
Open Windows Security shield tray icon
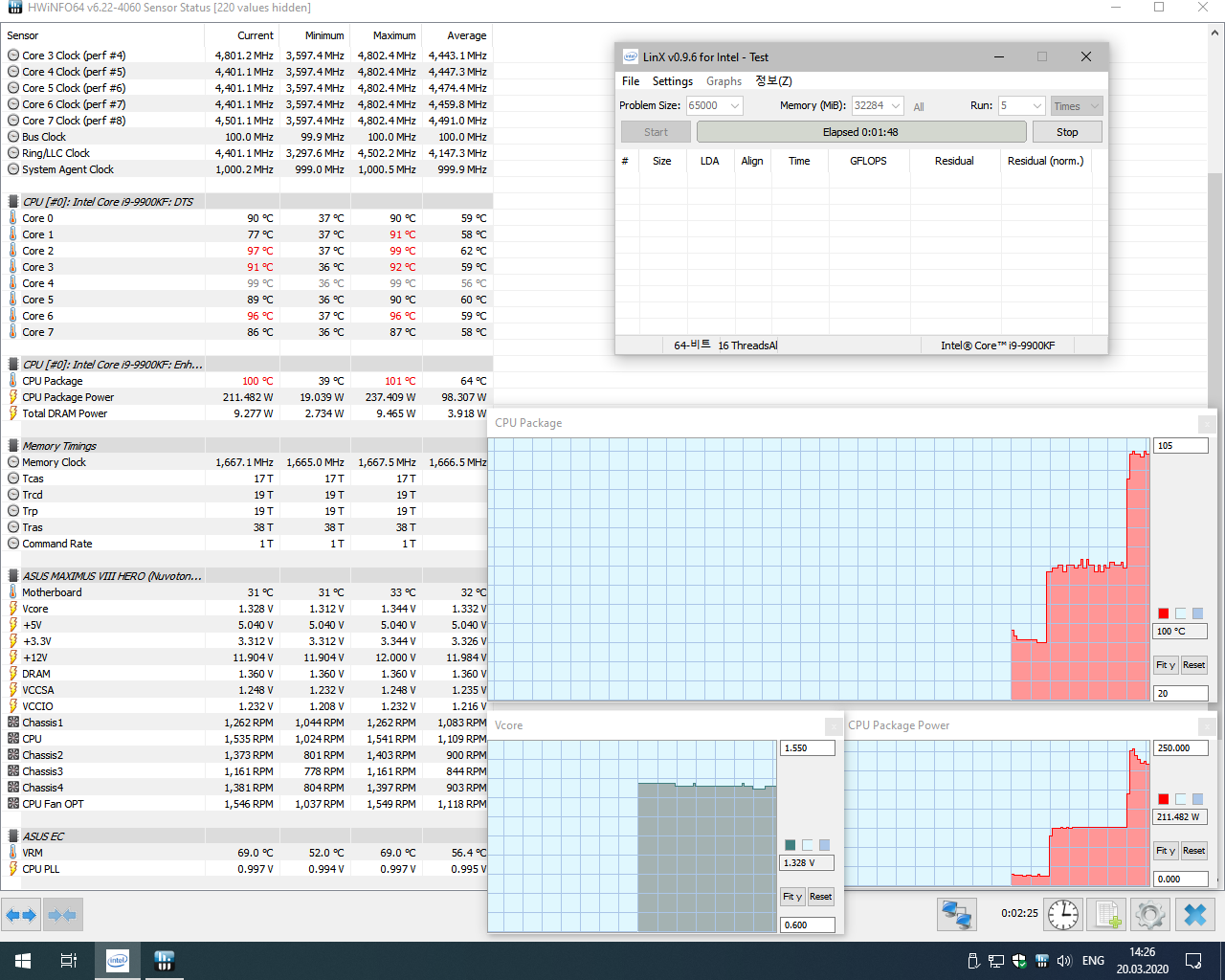click(1019, 961)
